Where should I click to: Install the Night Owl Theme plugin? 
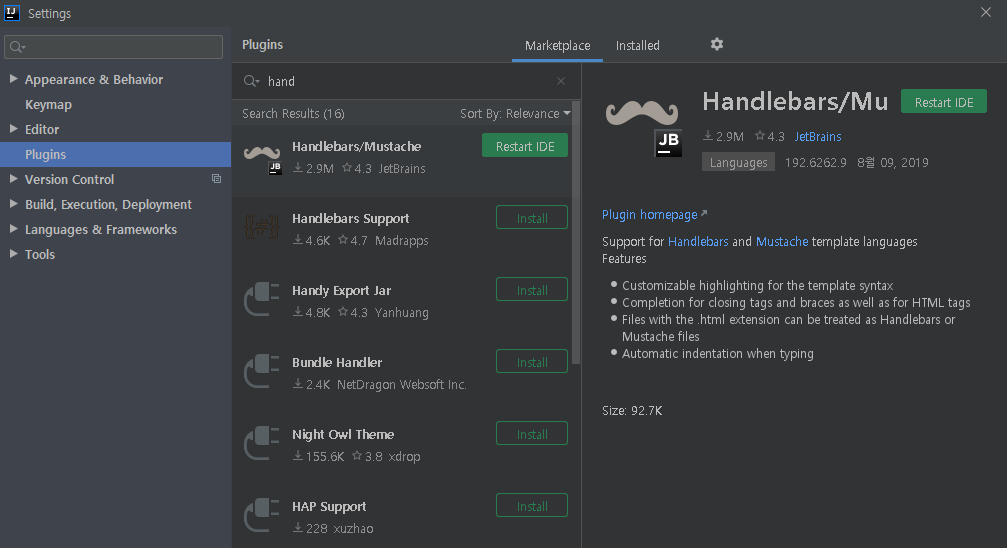coord(532,434)
